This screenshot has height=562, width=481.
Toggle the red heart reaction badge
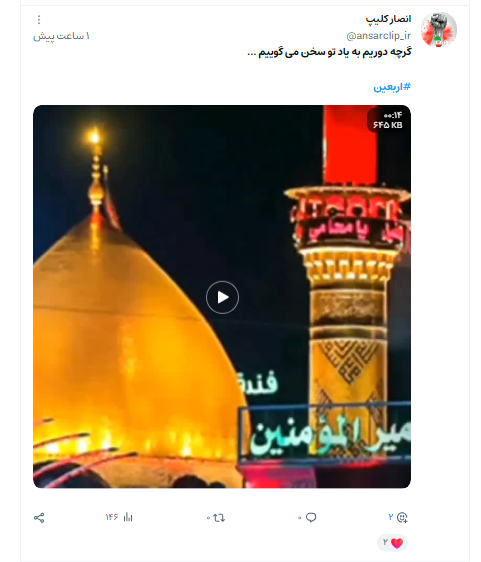393,543
